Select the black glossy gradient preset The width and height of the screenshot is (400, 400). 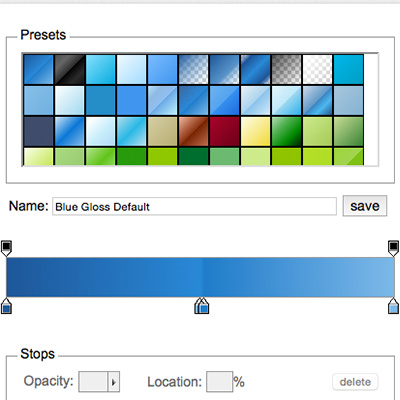69,69
